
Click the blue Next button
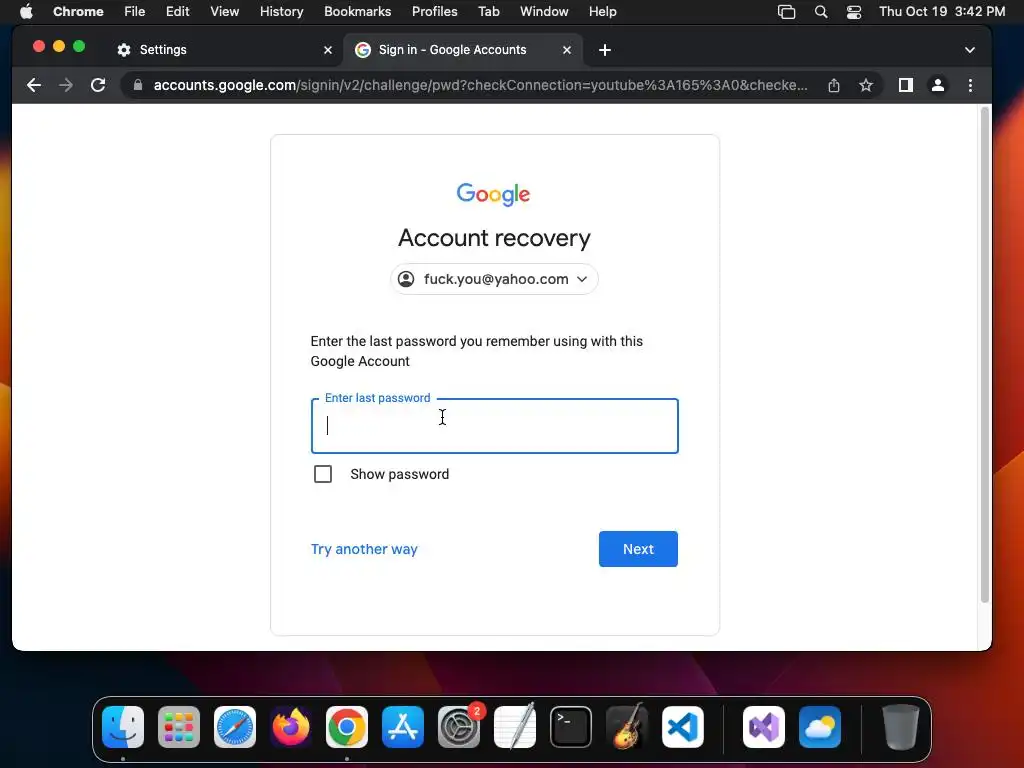638,549
